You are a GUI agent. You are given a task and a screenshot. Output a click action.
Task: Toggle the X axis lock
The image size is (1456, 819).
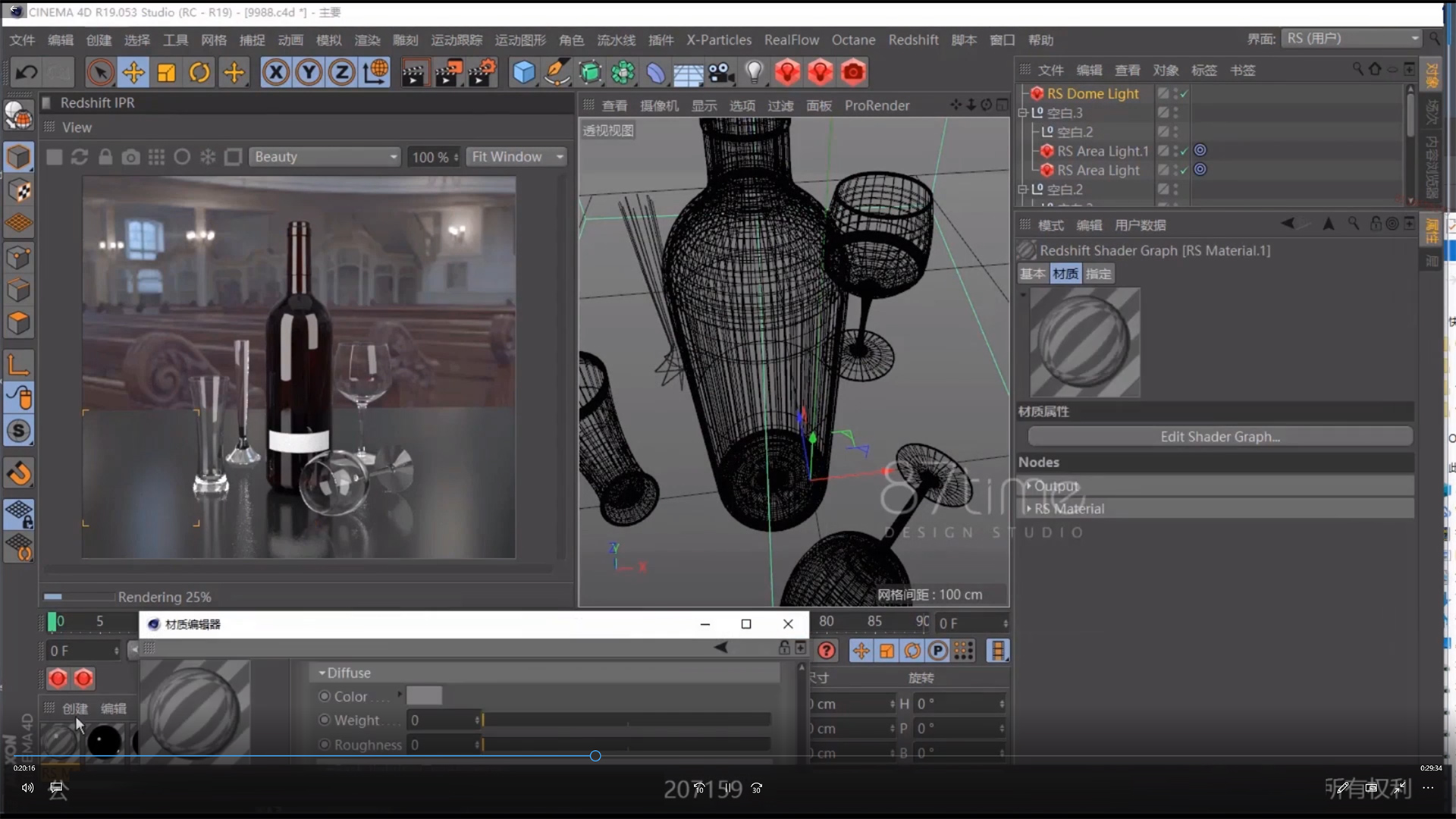tap(275, 73)
